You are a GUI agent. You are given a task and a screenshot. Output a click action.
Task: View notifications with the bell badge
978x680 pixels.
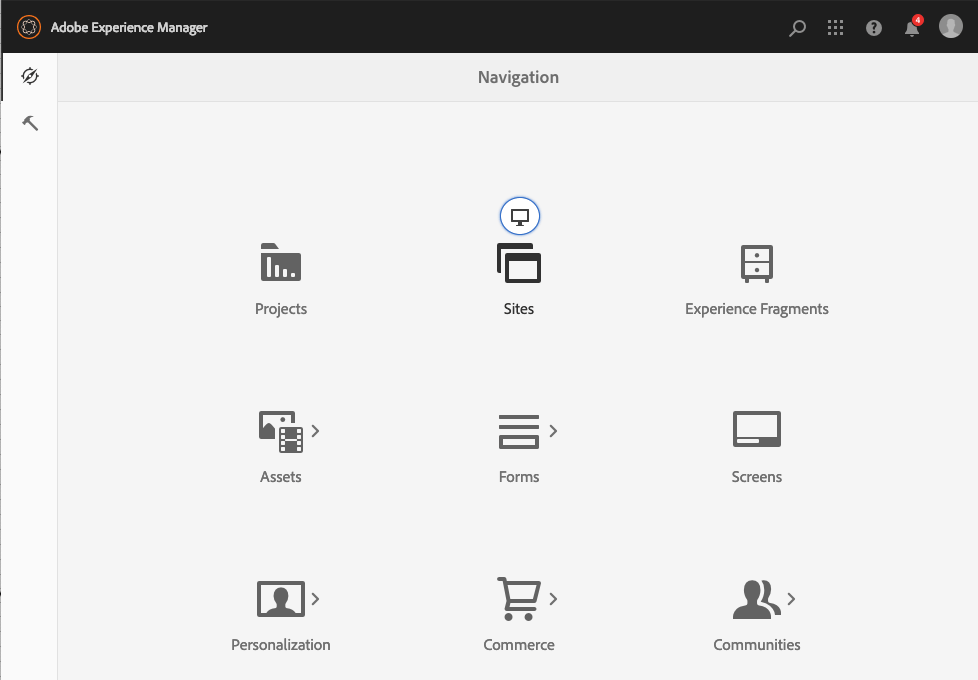click(x=912, y=27)
